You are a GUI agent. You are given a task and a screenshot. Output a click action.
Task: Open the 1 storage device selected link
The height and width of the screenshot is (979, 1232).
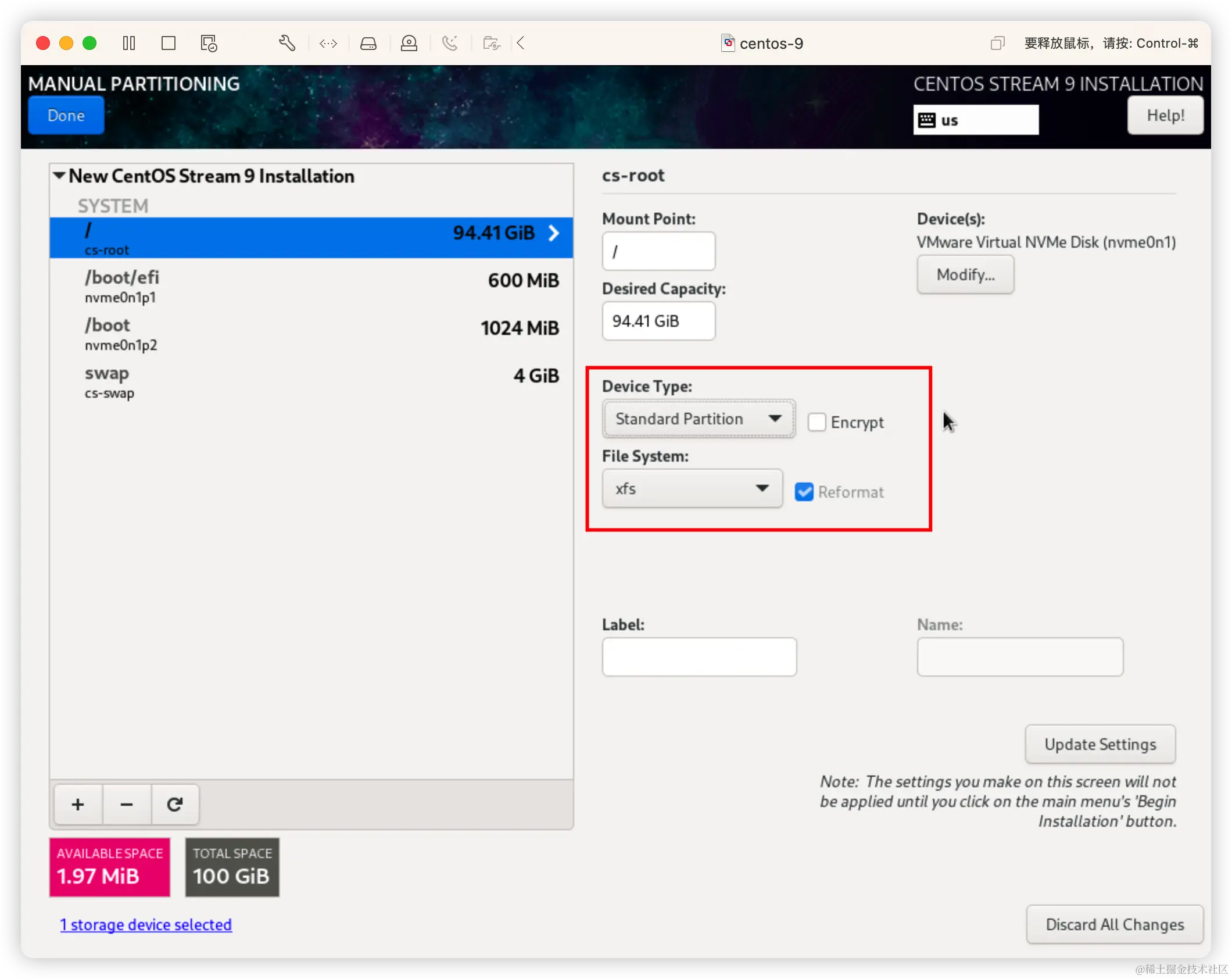pos(146,924)
